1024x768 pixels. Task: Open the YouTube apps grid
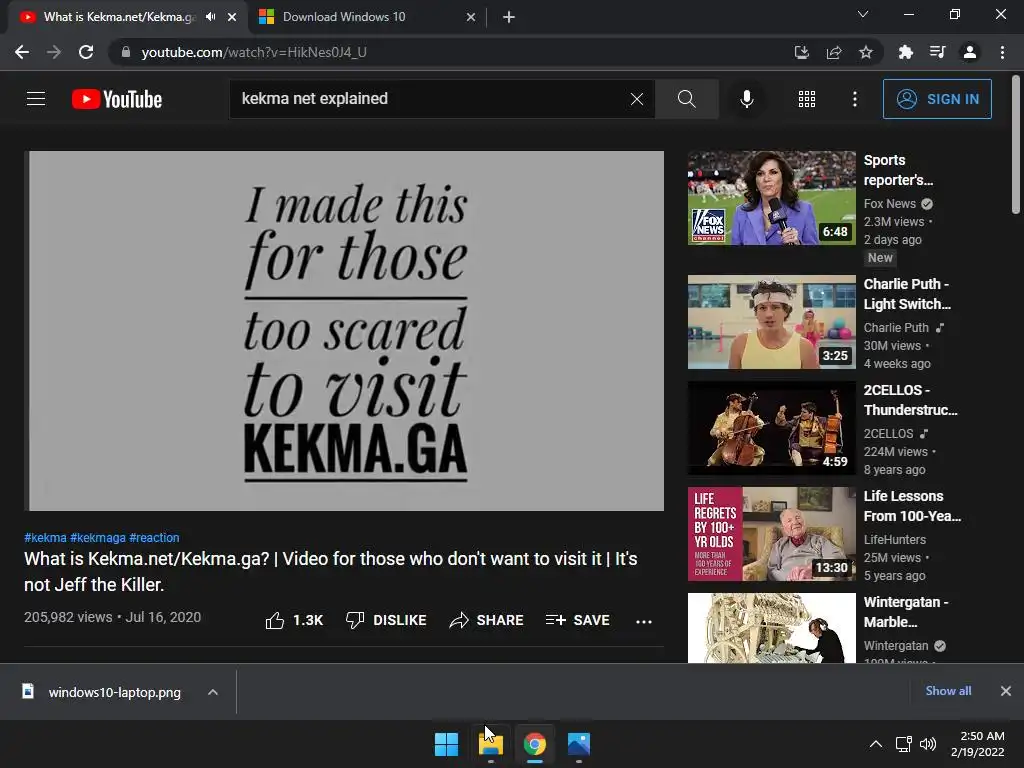[807, 99]
